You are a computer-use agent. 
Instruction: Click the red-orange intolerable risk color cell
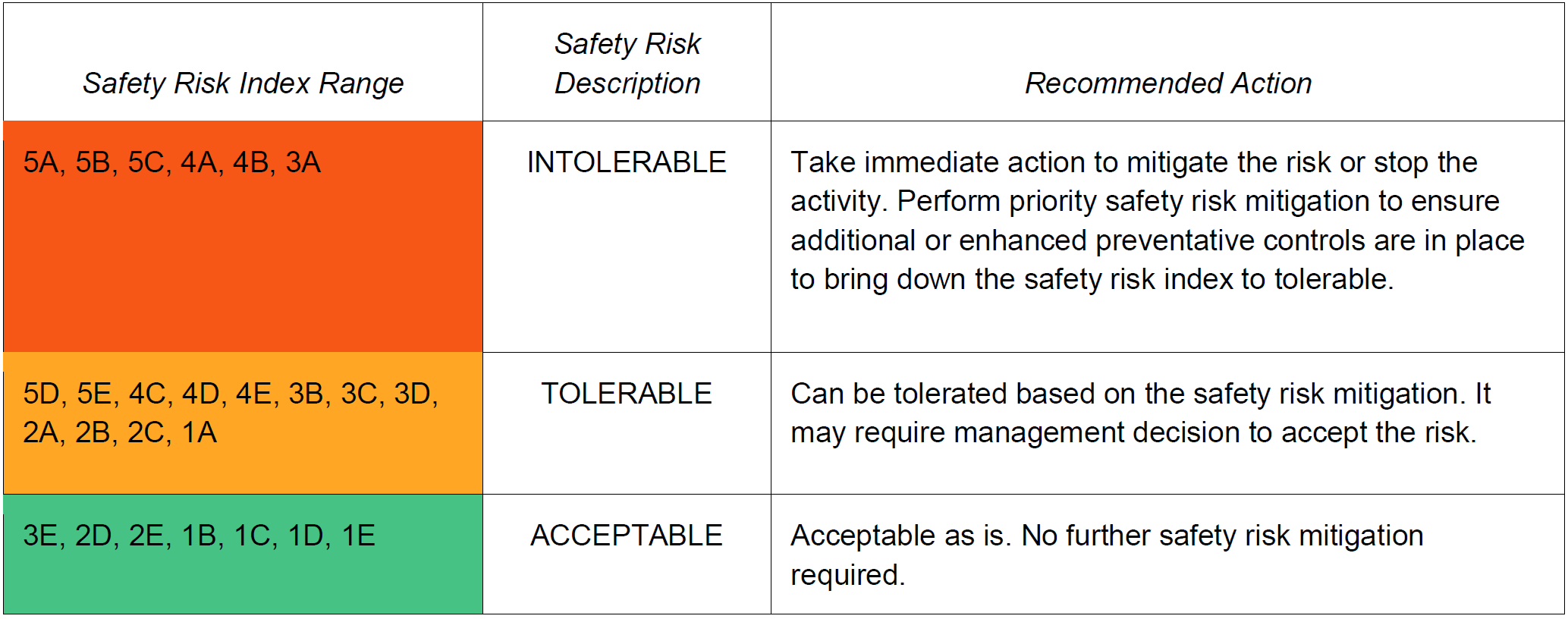243,266
